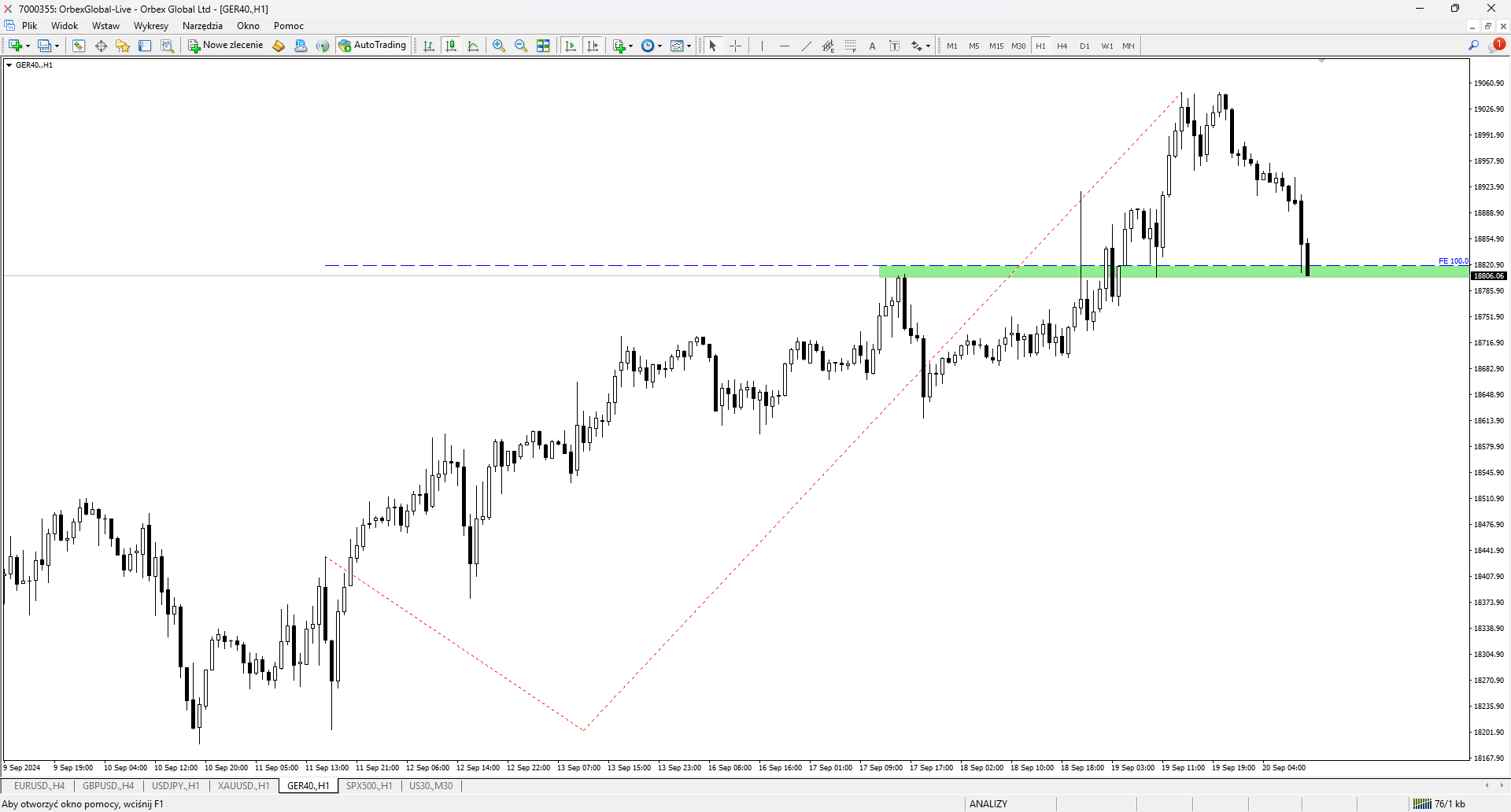This screenshot has width=1511, height=812.
Task: Zoom out of the chart
Action: click(x=521, y=46)
